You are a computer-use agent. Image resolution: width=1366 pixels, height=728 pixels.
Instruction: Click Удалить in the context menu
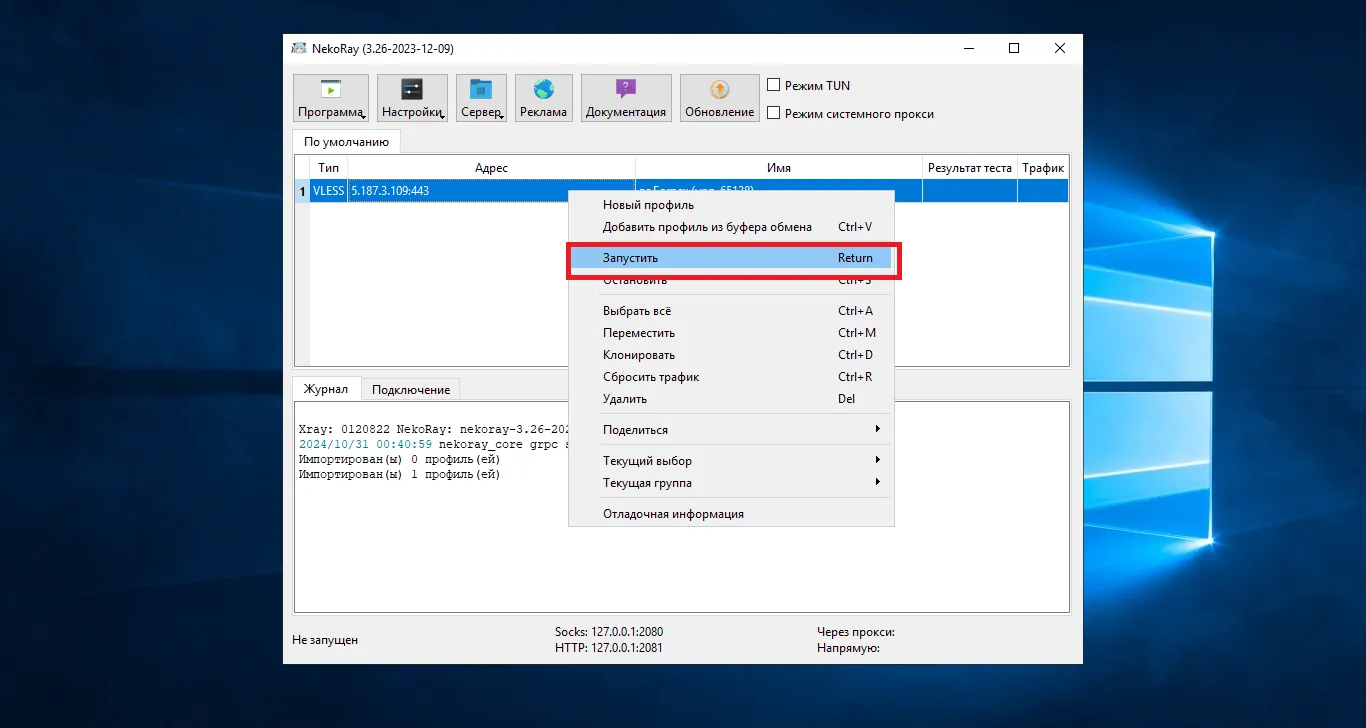[731, 399]
